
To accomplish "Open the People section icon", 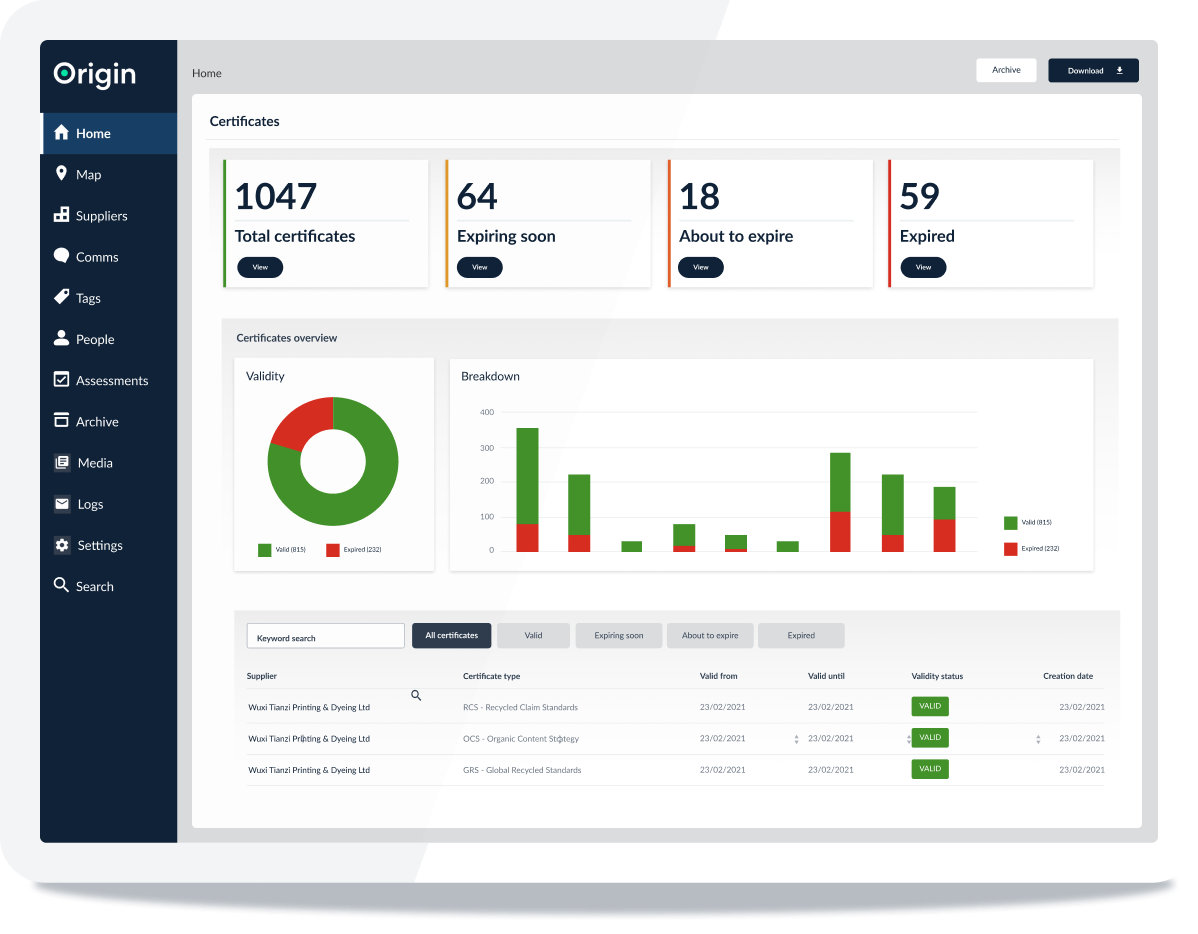I will click(62, 338).
